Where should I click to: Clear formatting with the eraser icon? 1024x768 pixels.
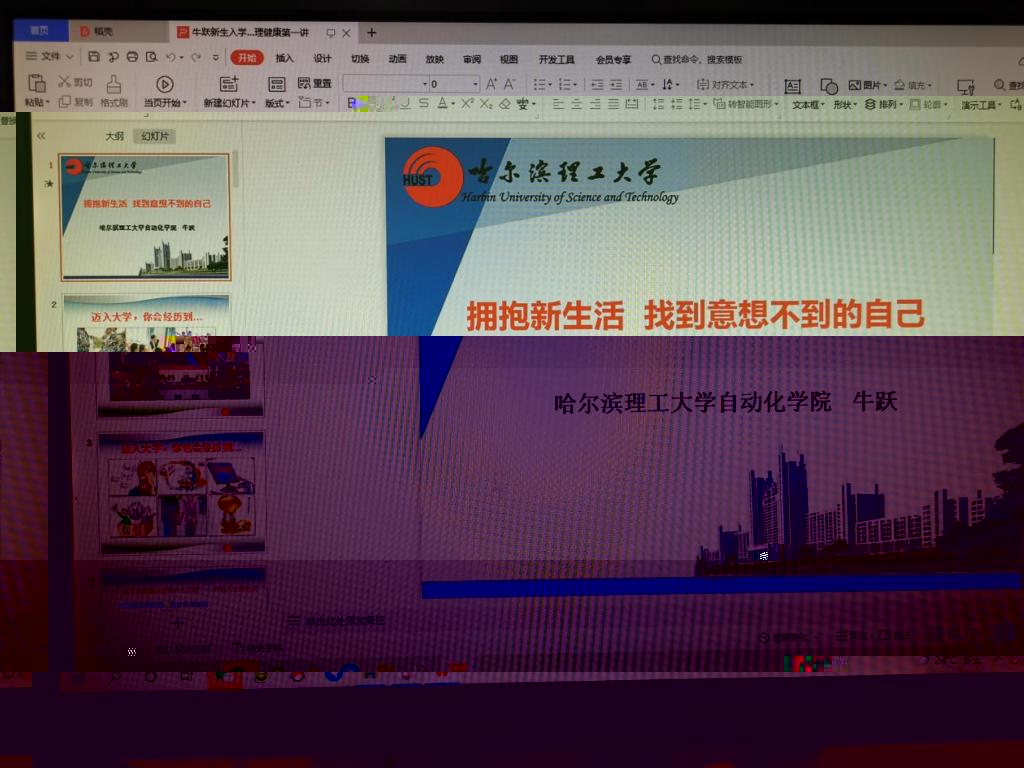click(505, 103)
